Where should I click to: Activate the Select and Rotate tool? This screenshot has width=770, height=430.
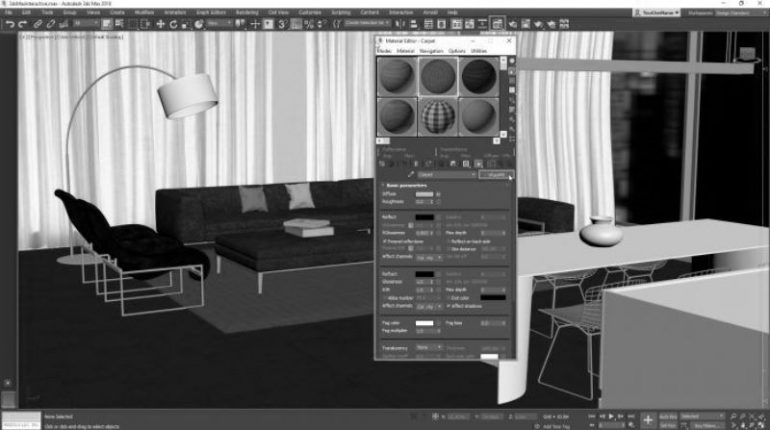tap(173, 24)
